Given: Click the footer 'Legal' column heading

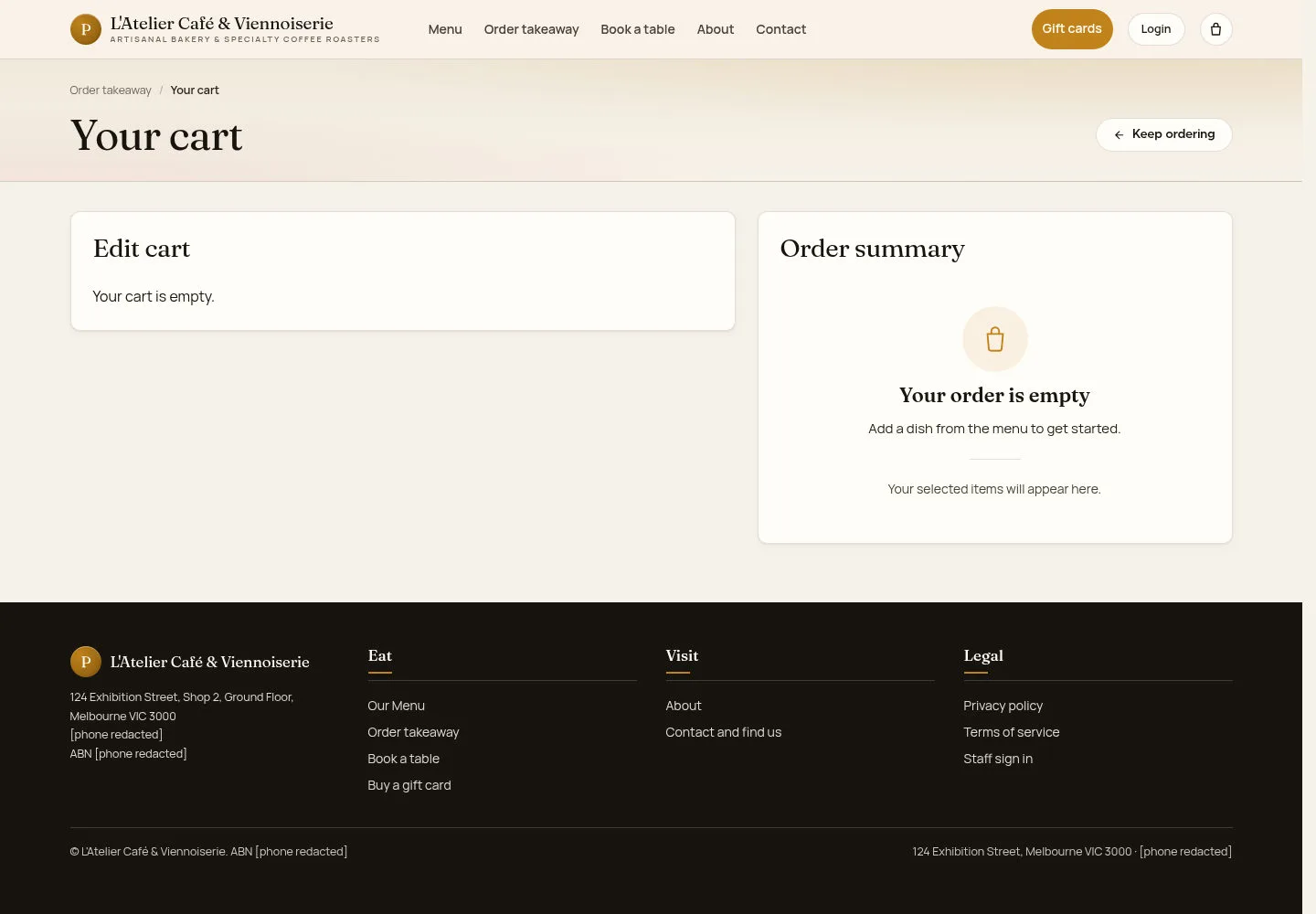Looking at the screenshot, I should click(983, 655).
